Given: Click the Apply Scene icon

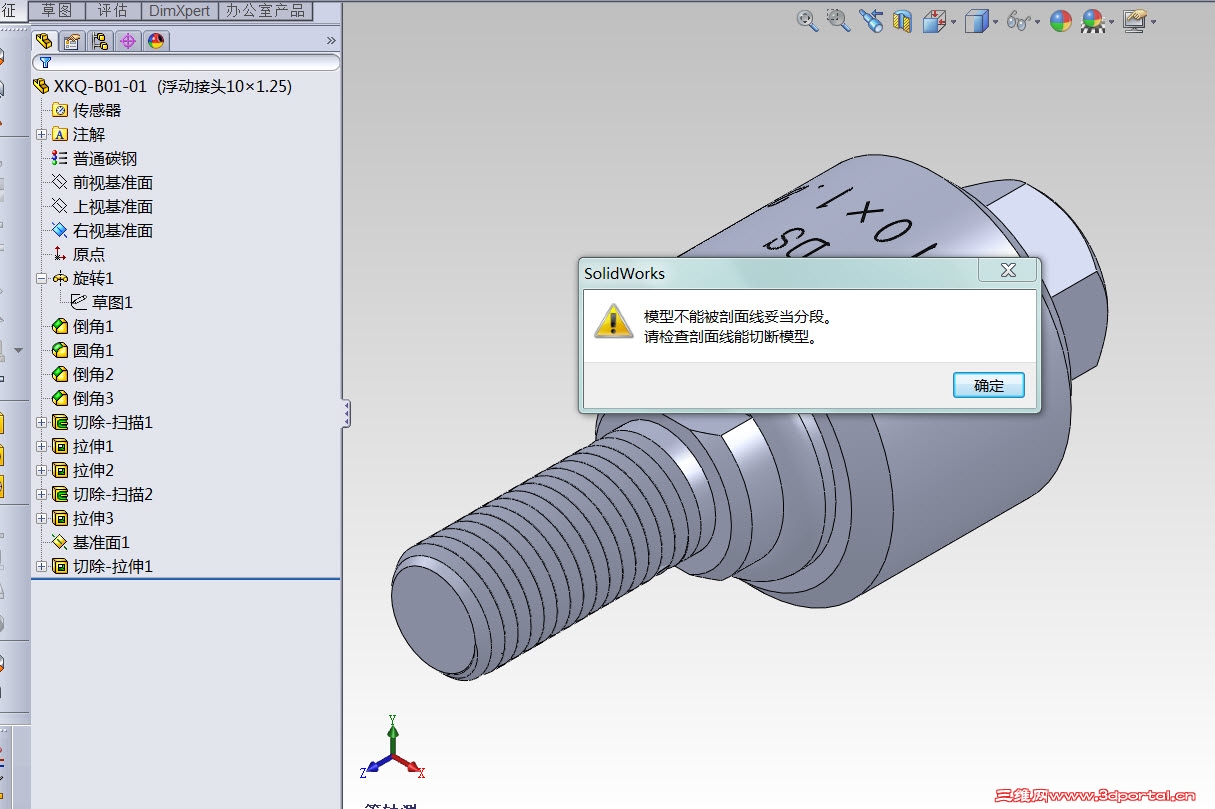Looking at the screenshot, I should tap(1092, 21).
